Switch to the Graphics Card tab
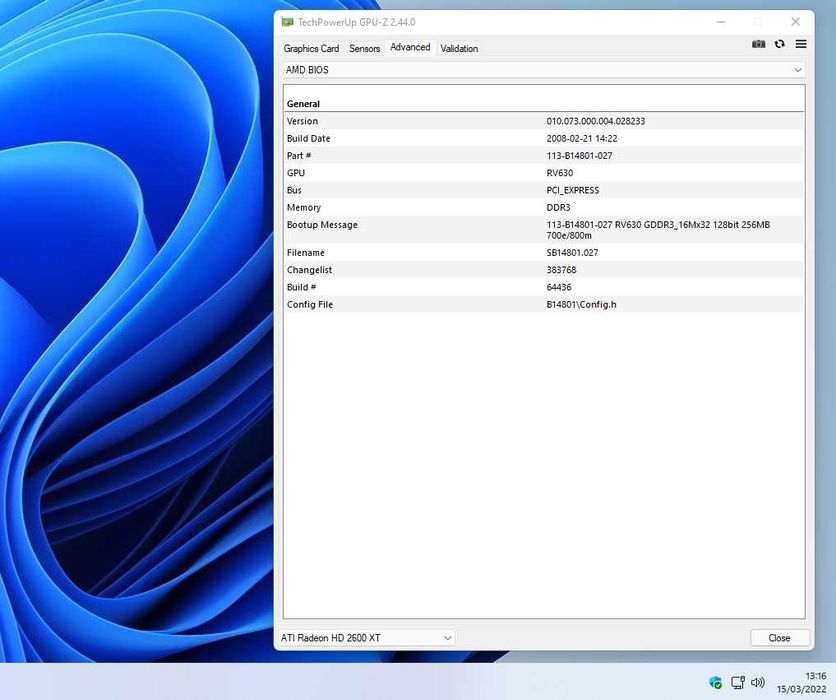The height and width of the screenshot is (700, 836). 311,48
